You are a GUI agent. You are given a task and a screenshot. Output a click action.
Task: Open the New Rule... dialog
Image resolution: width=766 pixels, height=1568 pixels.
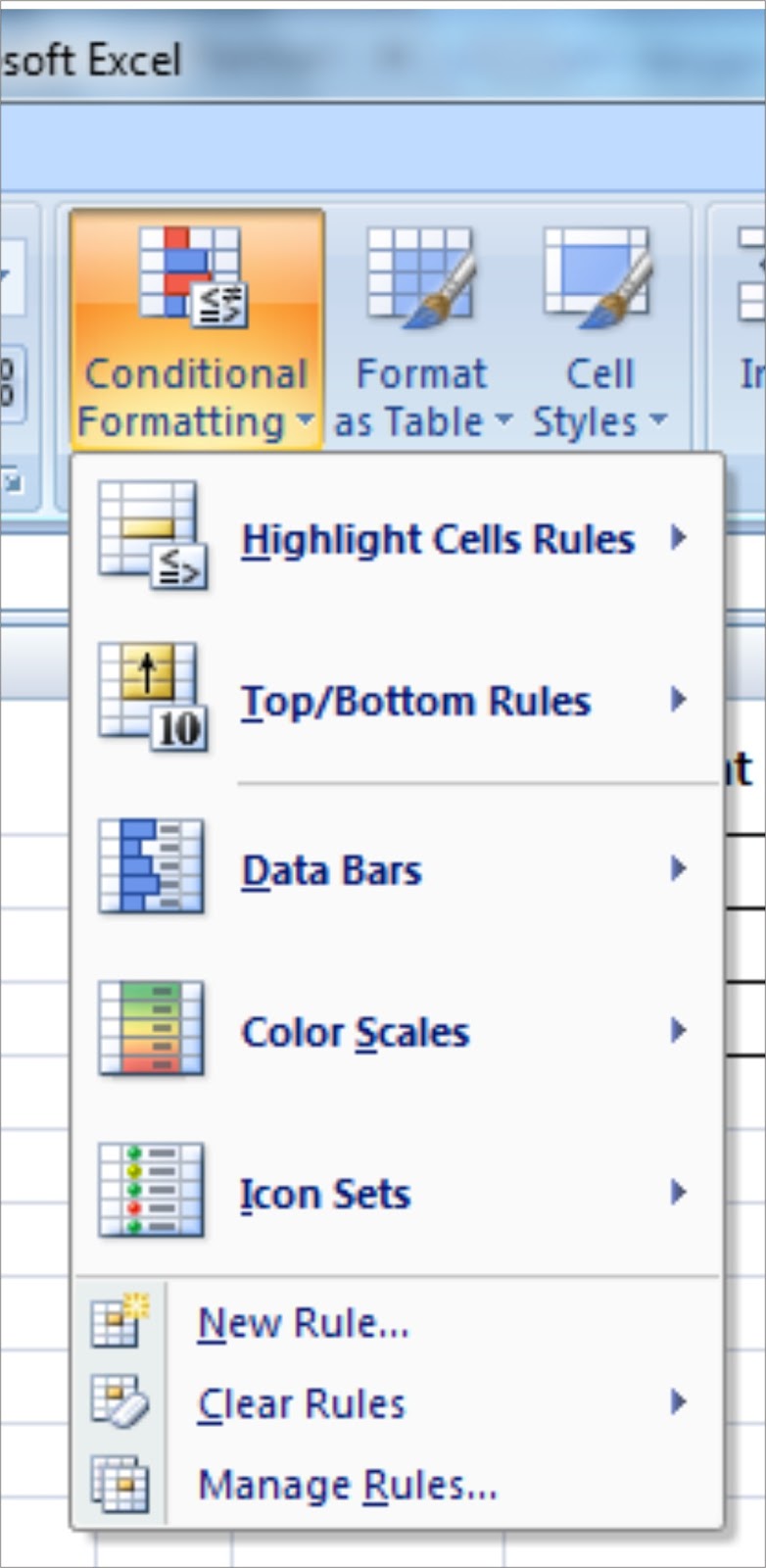(x=398, y=1323)
